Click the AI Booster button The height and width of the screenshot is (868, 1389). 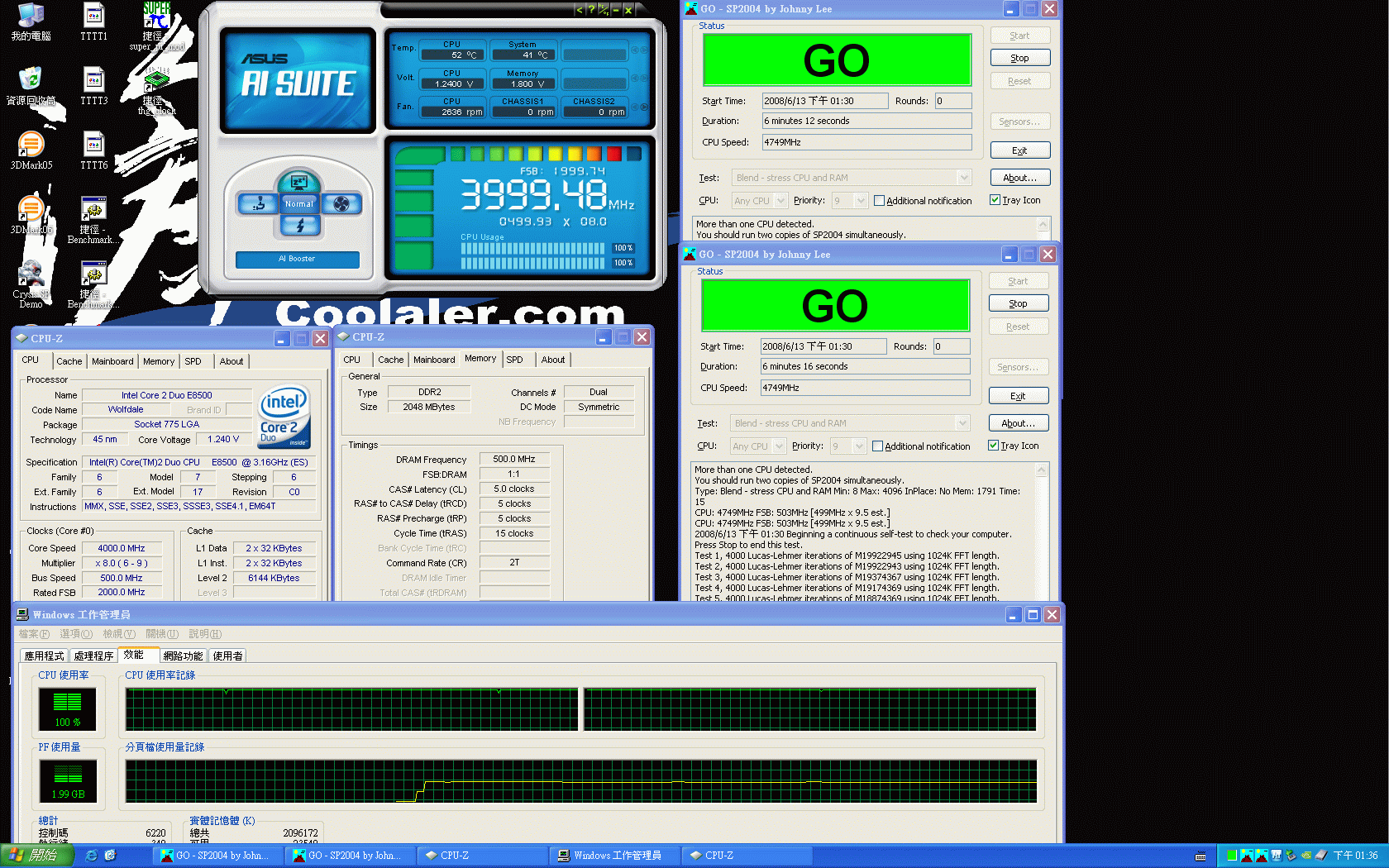tap(298, 259)
